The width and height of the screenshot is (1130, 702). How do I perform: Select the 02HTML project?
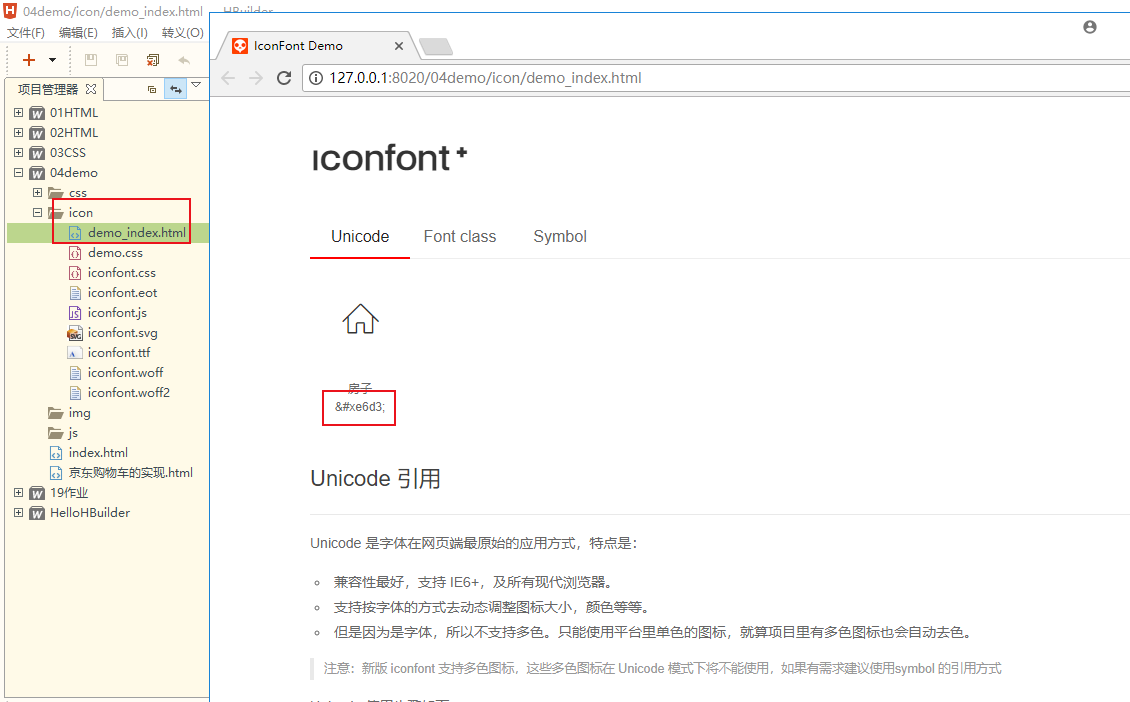(74, 133)
